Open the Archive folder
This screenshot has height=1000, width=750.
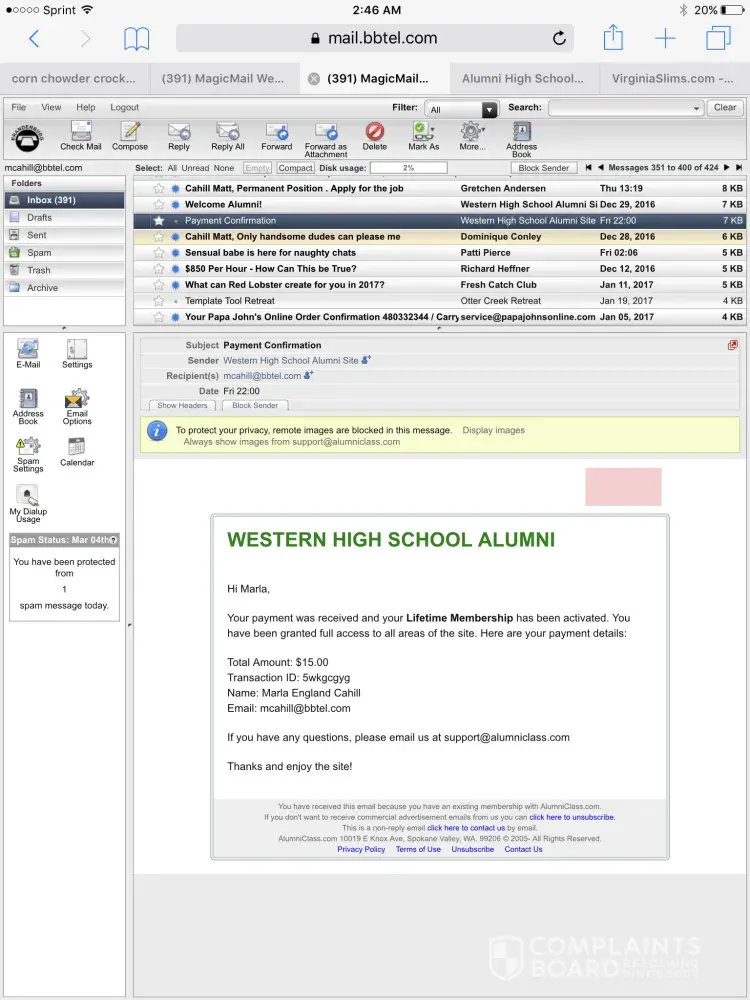64,288
